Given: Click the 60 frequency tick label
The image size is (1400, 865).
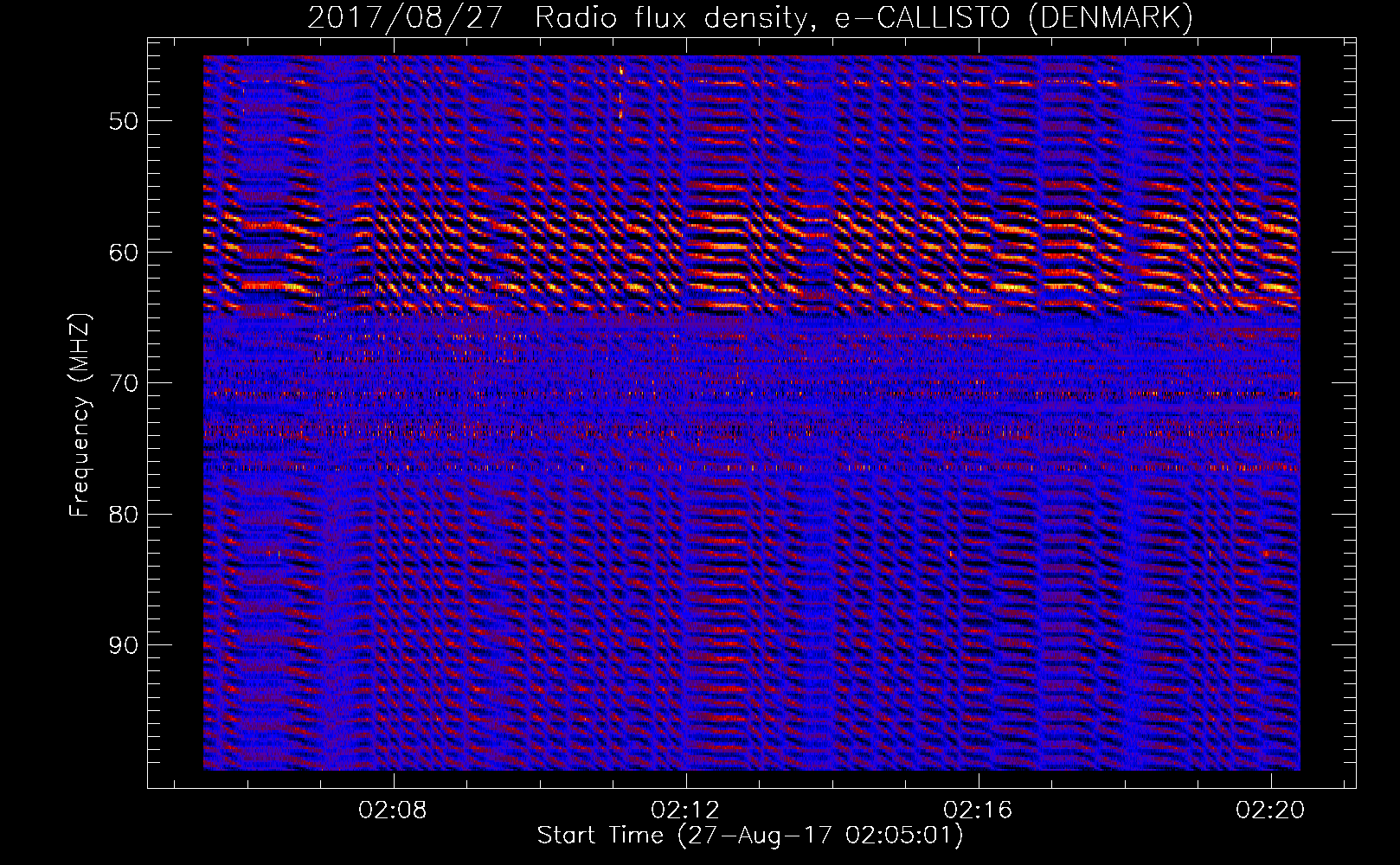Looking at the screenshot, I should [x=123, y=252].
